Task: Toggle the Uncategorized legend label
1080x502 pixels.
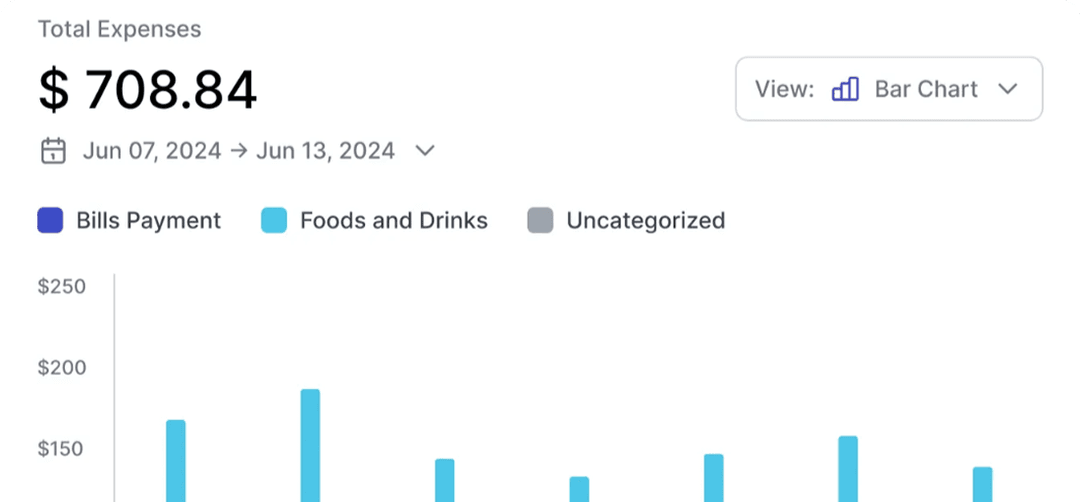Action: pyautogui.click(x=645, y=221)
